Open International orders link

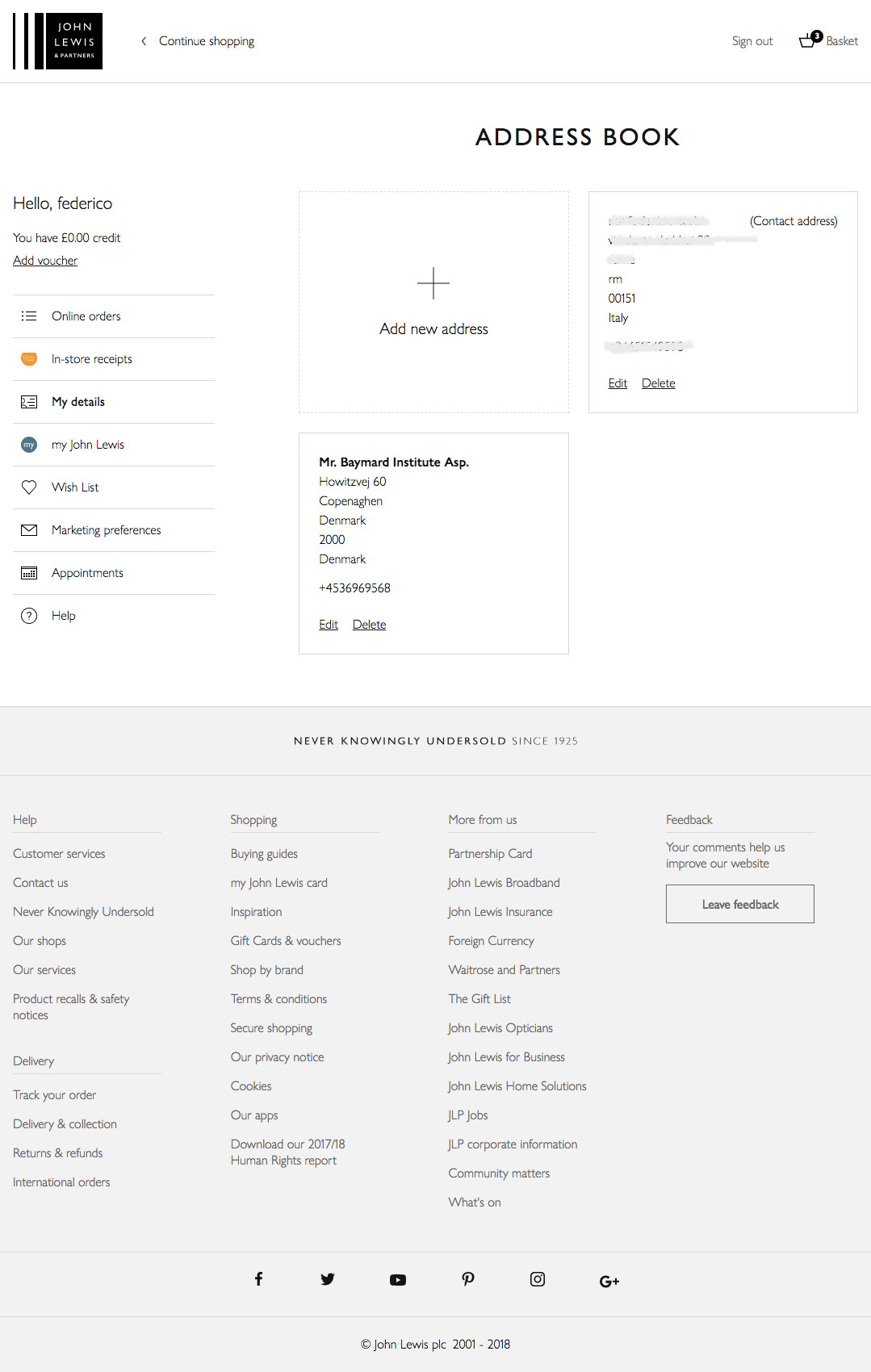(x=61, y=1182)
